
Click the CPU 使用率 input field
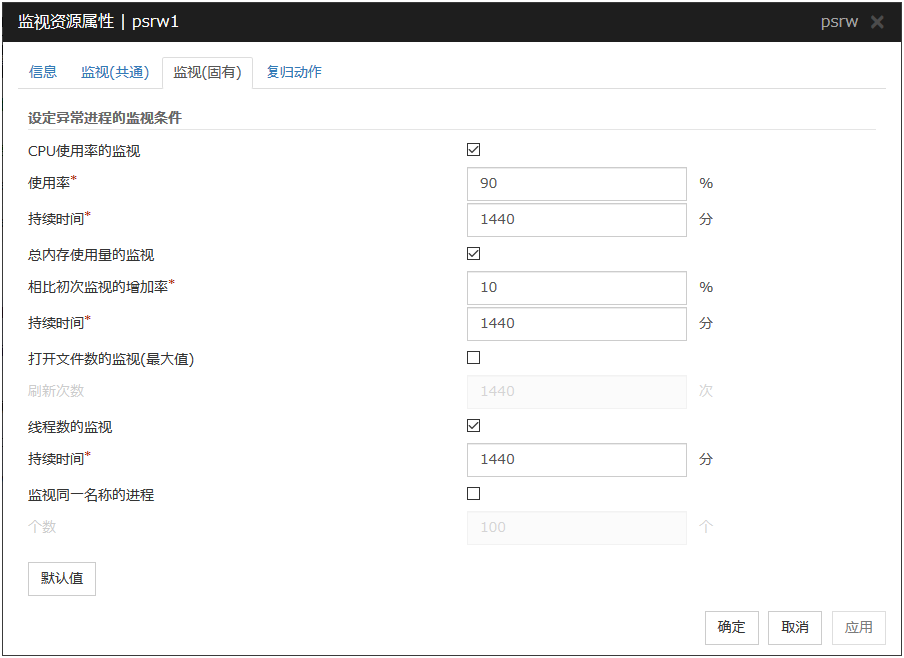point(576,184)
